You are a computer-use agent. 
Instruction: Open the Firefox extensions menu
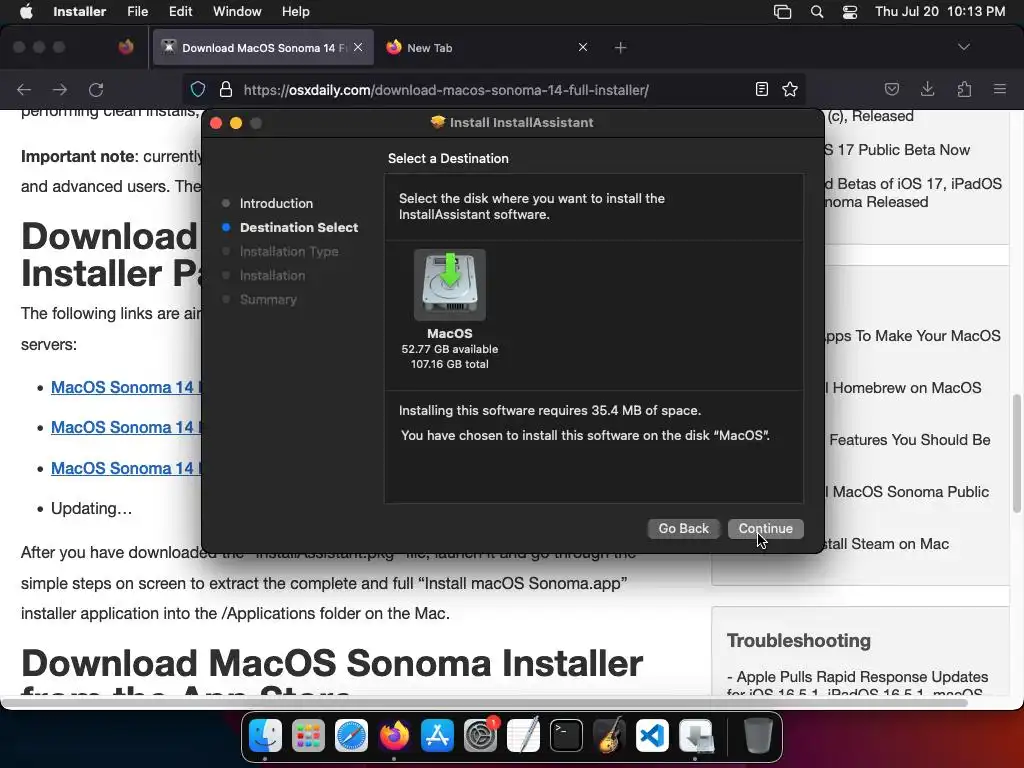(964, 89)
